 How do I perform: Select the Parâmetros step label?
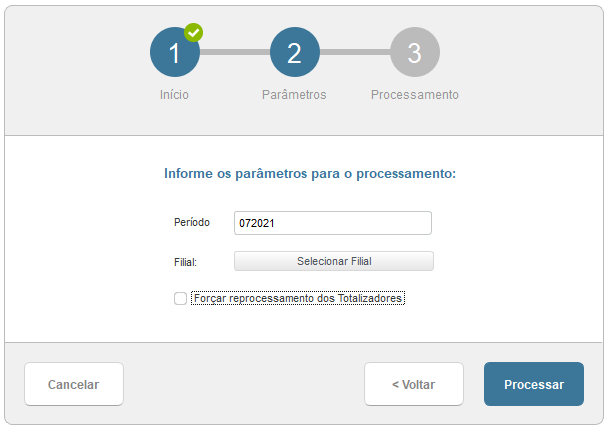click(294, 95)
